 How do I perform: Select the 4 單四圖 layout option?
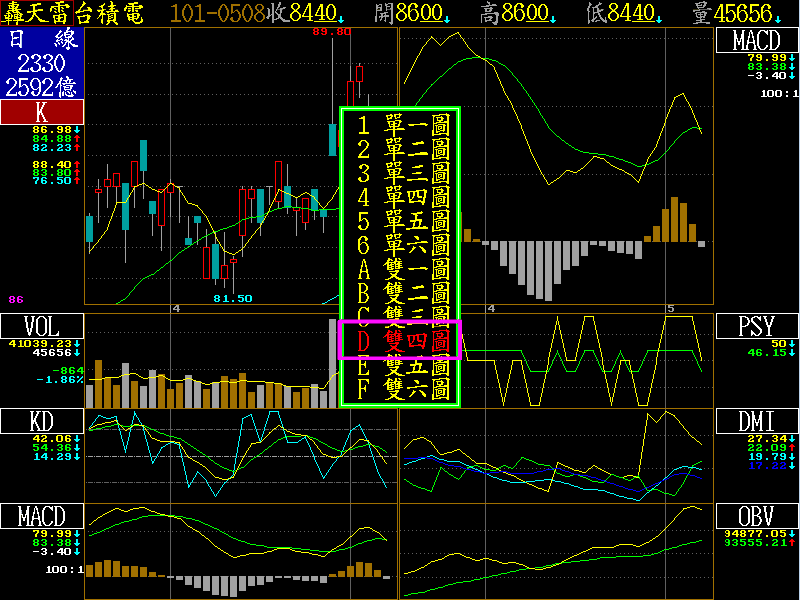[x=400, y=197]
